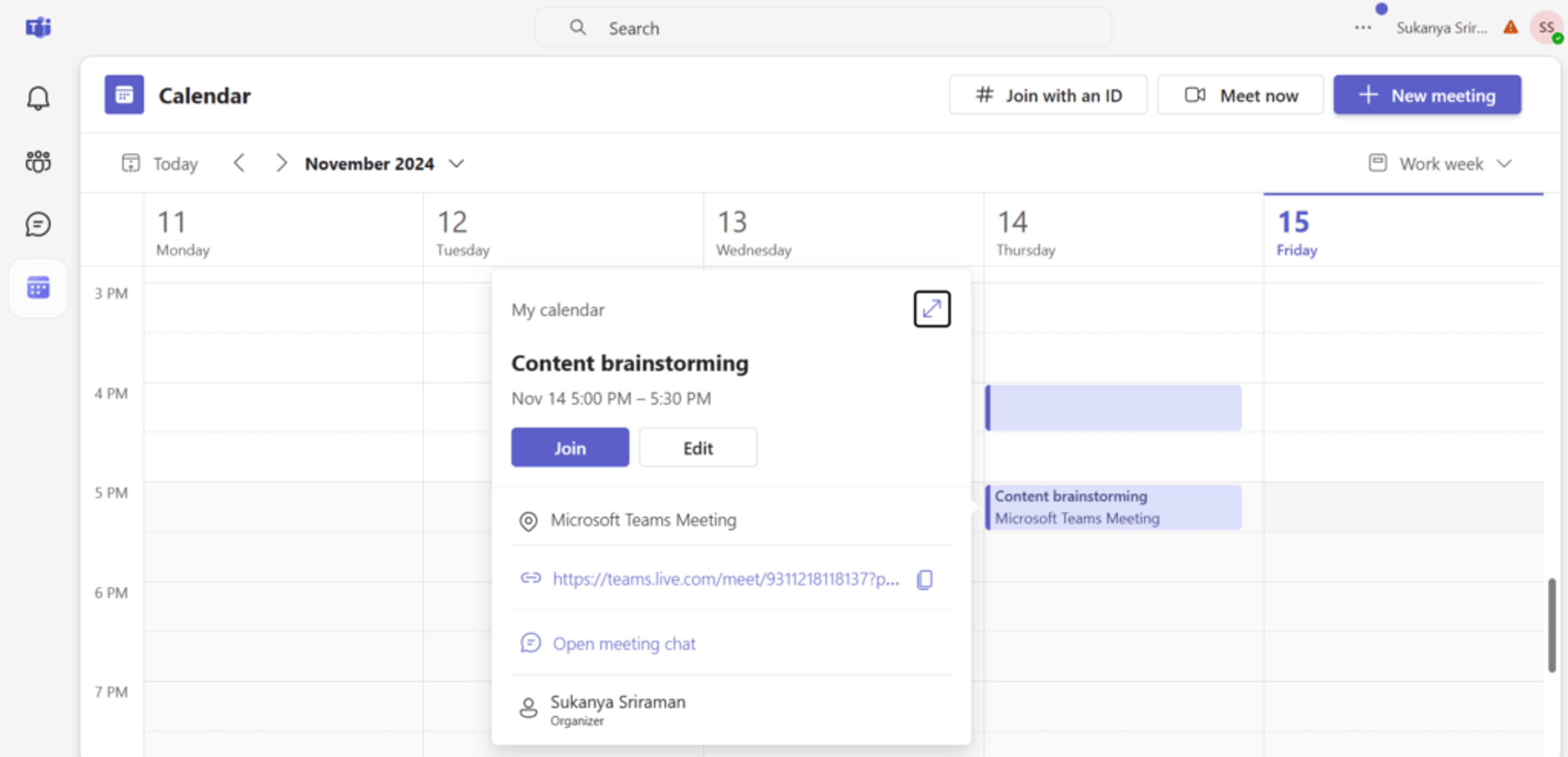This screenshot has height=757, width=1568.
Task: Open the teams.live.com meeting link
Action: [725, 578]
